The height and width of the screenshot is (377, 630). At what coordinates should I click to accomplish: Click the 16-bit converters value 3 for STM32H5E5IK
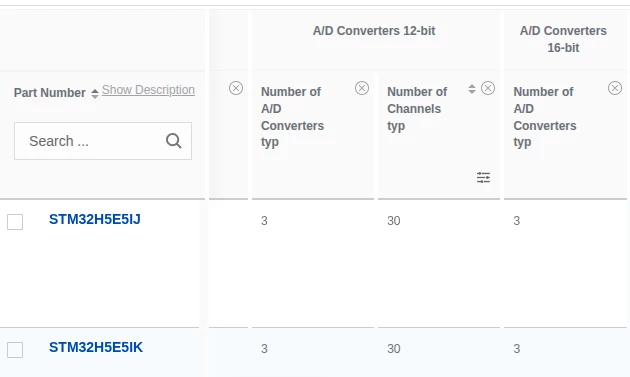(517, 348)
